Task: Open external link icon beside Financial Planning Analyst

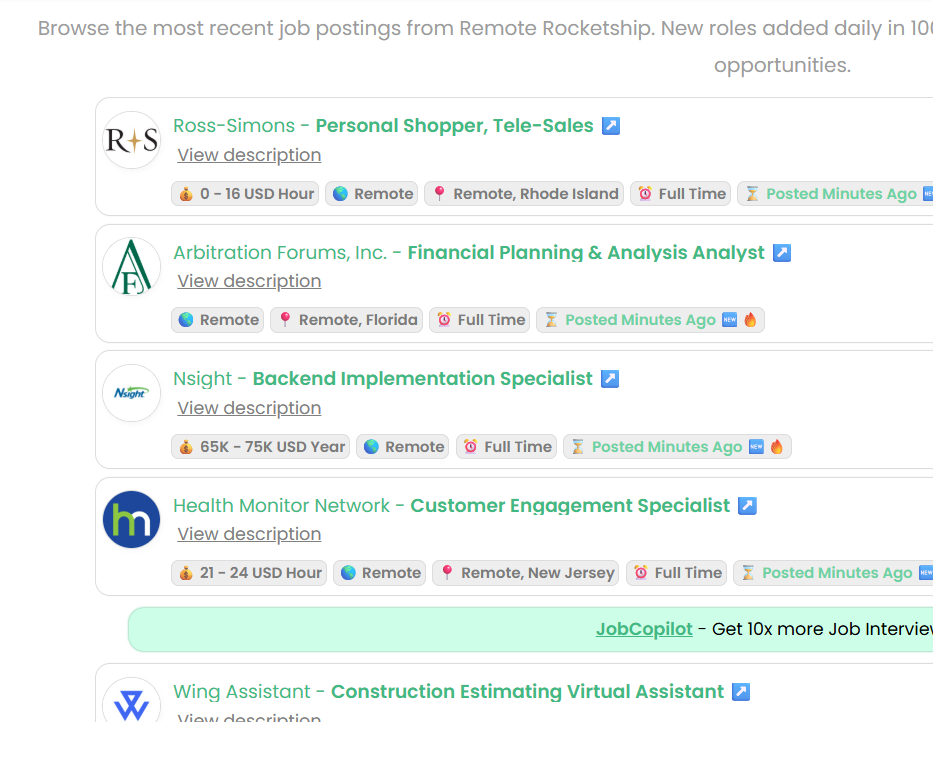Action: (x=781, y=252)
